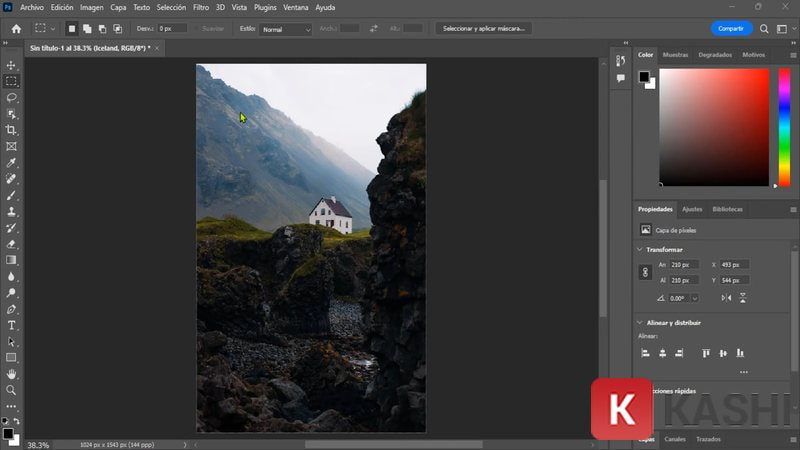Open the Estilo Normal dropdown

pyautogui.click(x=286, y=30)
